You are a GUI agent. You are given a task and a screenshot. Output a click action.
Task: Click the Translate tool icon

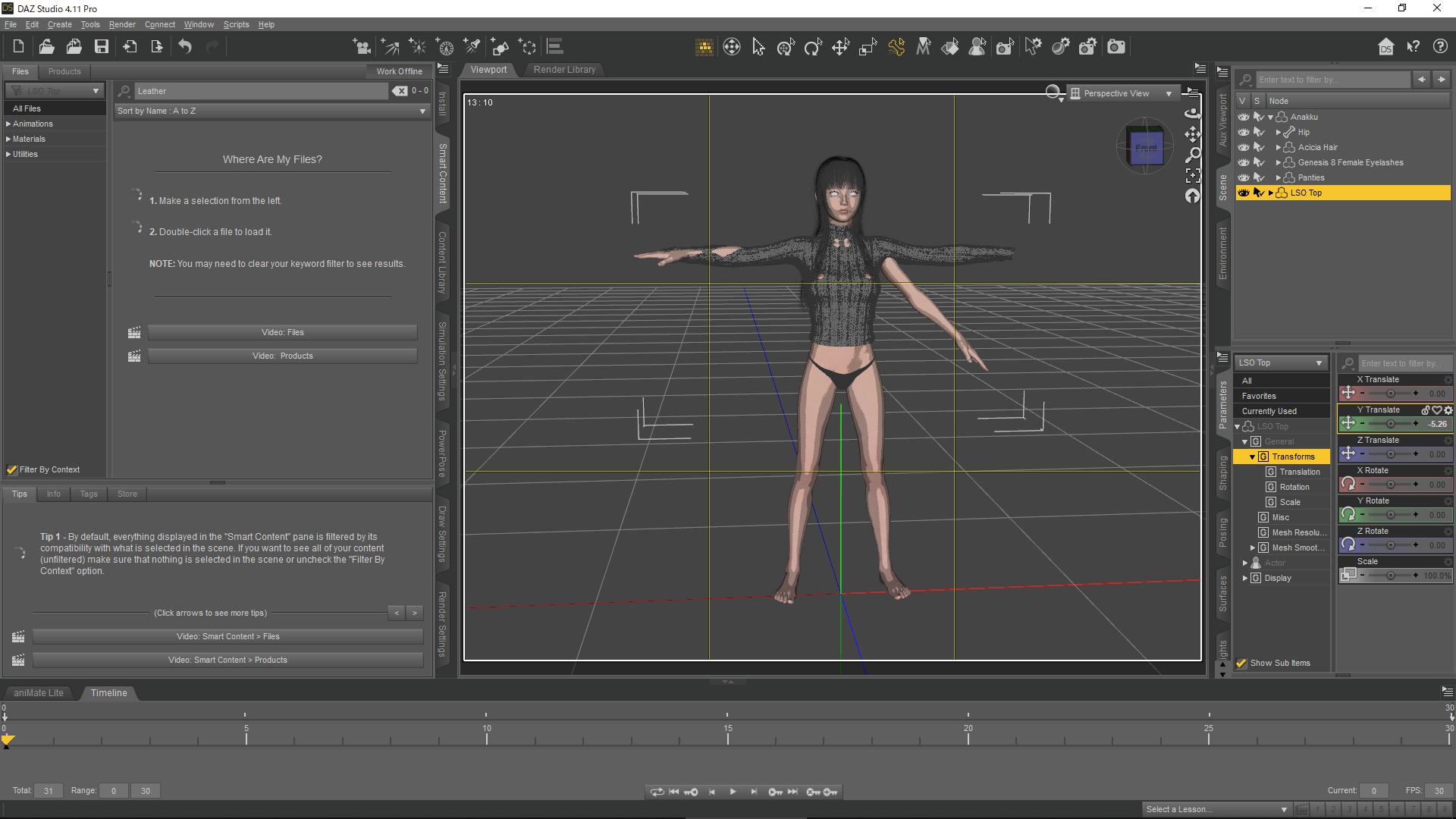pos(839,47)
